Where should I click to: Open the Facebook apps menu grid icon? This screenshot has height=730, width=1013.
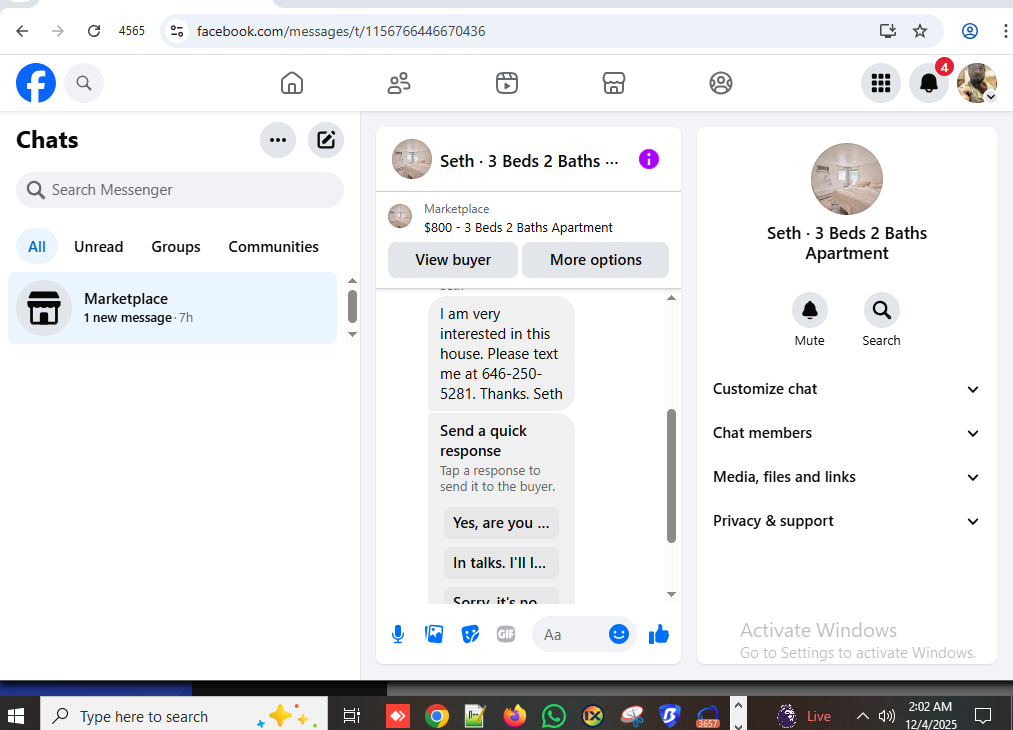(881, 83)
